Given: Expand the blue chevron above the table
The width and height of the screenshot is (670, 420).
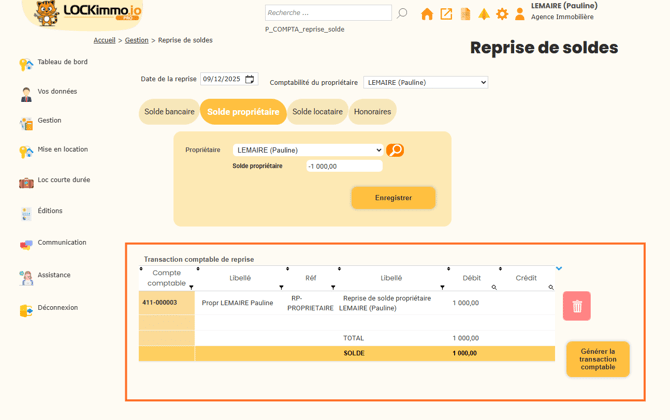Looking at the screenshot, I should 559,268.
